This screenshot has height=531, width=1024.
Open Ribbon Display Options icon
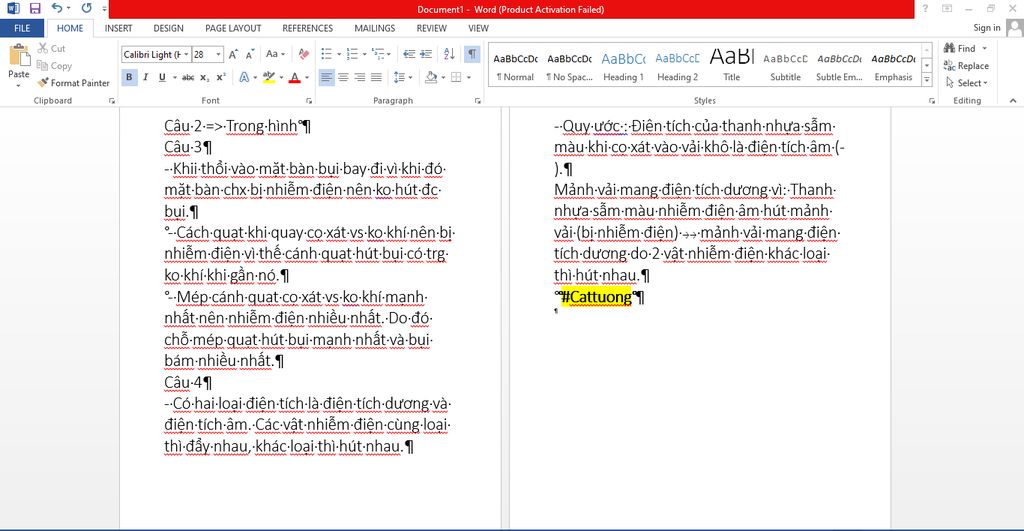(x=947, y=8)
